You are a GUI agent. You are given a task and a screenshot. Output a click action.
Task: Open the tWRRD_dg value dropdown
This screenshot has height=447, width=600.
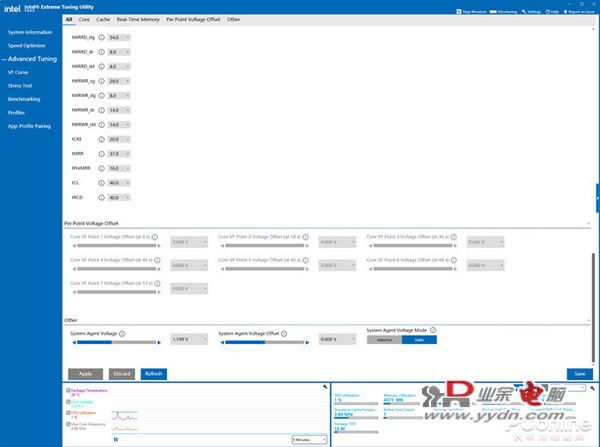point(119,38)
